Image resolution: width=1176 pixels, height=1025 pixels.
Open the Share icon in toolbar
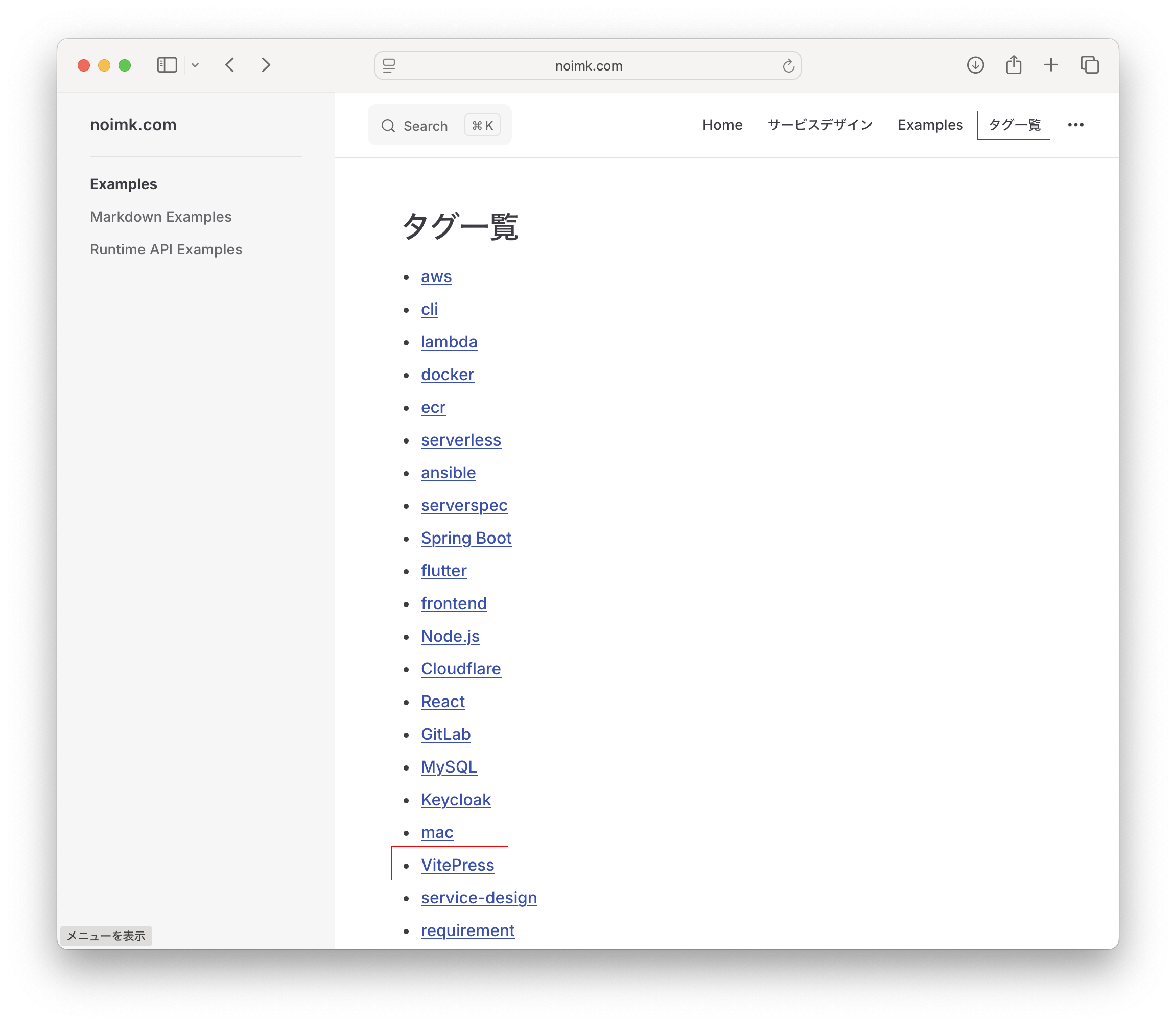coord(1014,64)
